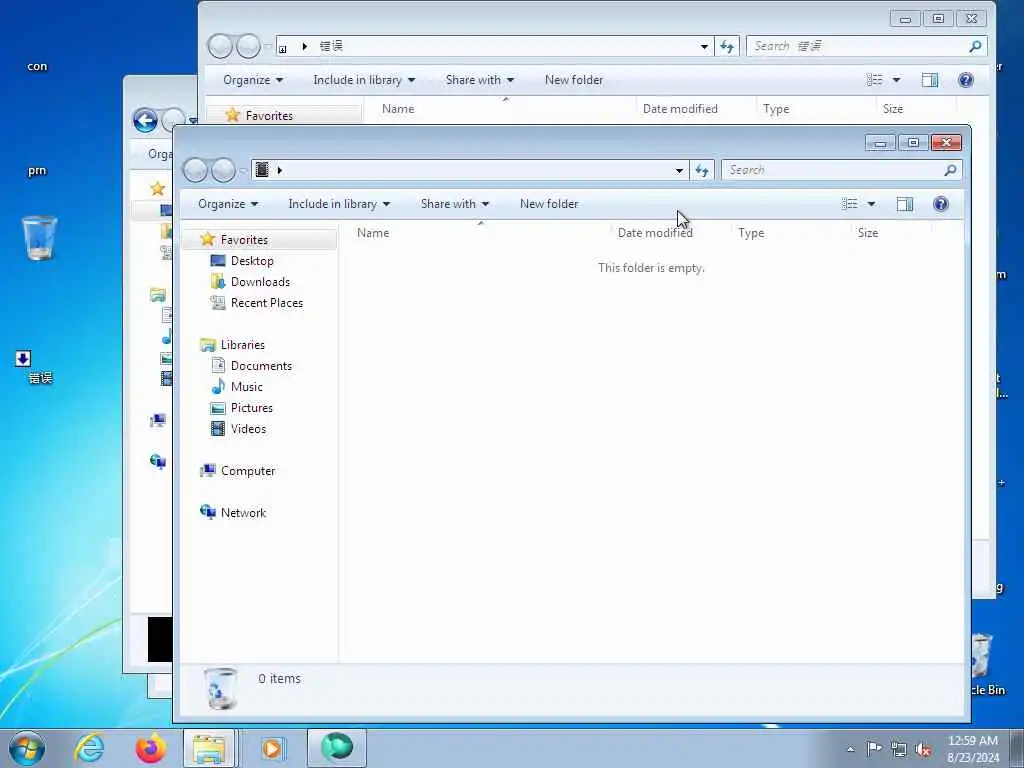Launch Firefox from the taskbar
Image resolution: width=1024 pixels, height=768 pixels.
coord(150,748)
